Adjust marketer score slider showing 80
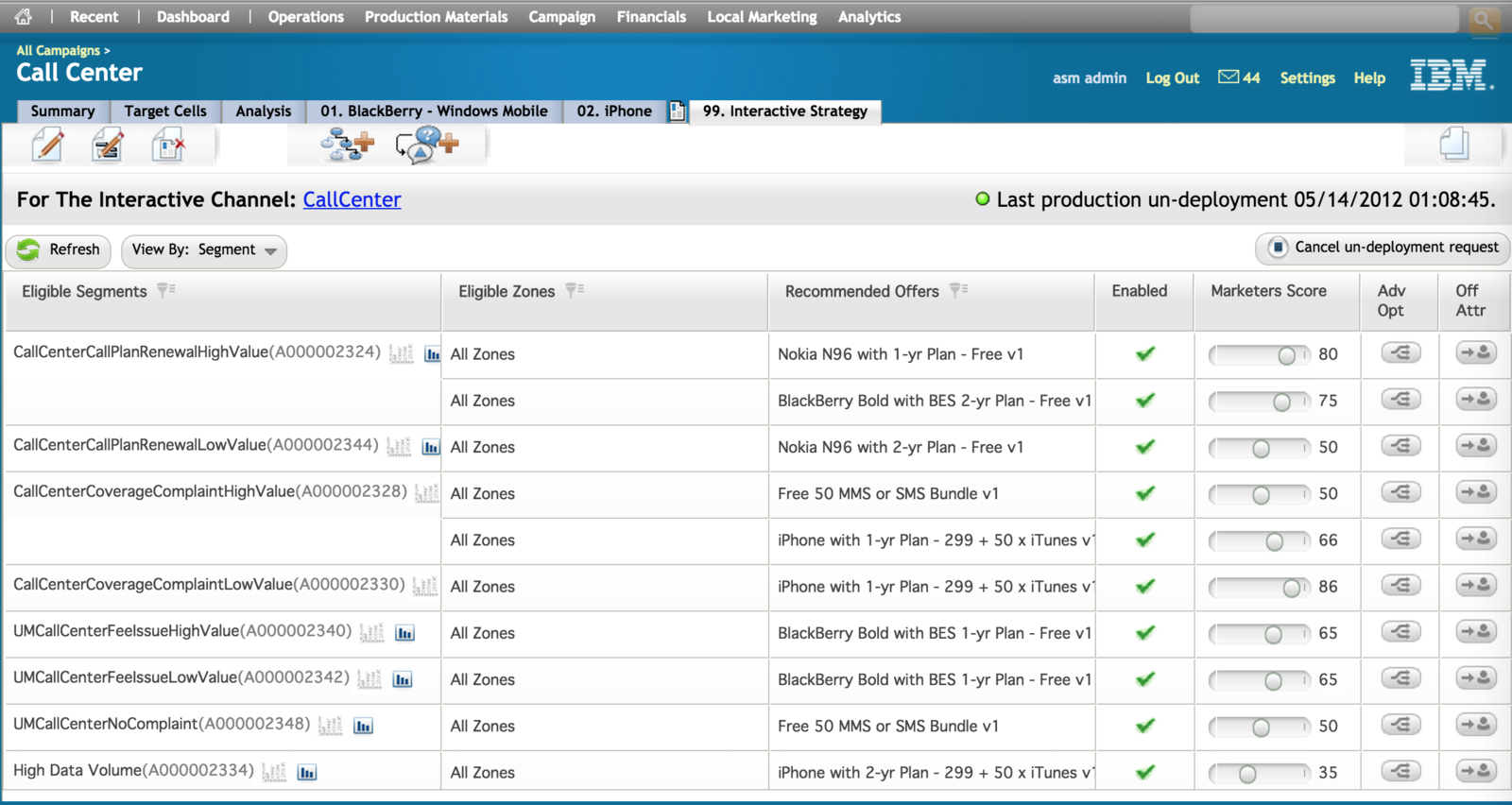Viewport: 1512px width, 805px height. point(1260,355)
